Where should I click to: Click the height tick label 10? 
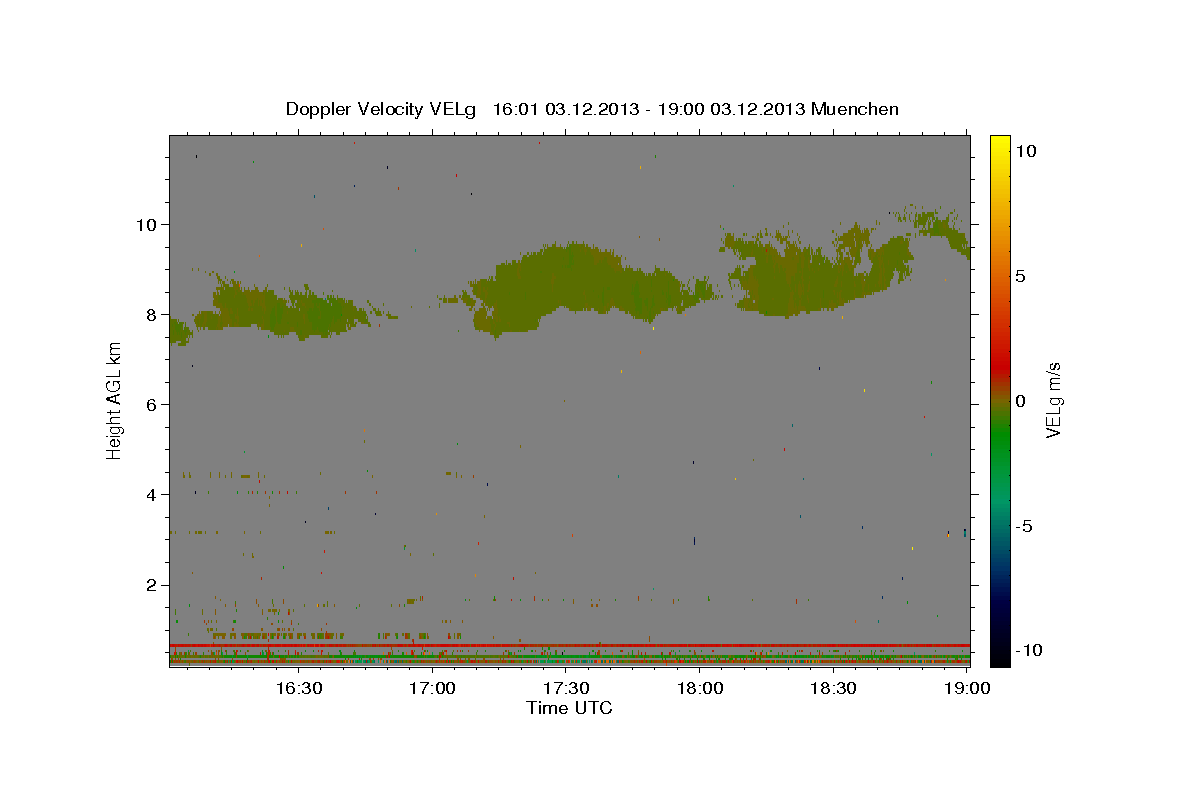[x=146, y=224]
